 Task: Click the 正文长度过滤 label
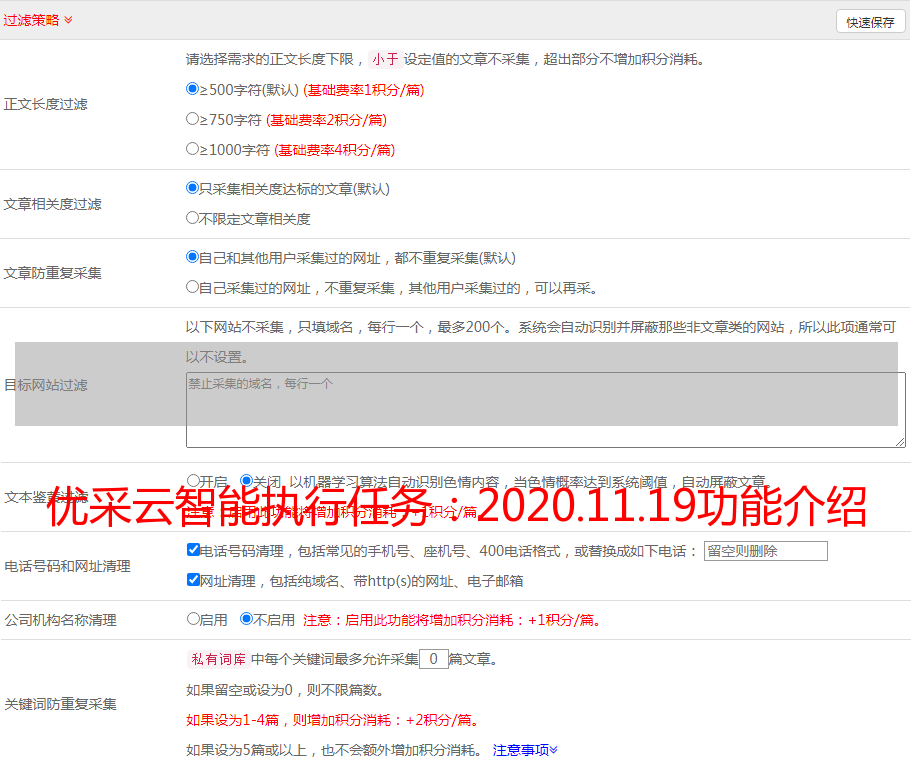(x=46, y=104)
